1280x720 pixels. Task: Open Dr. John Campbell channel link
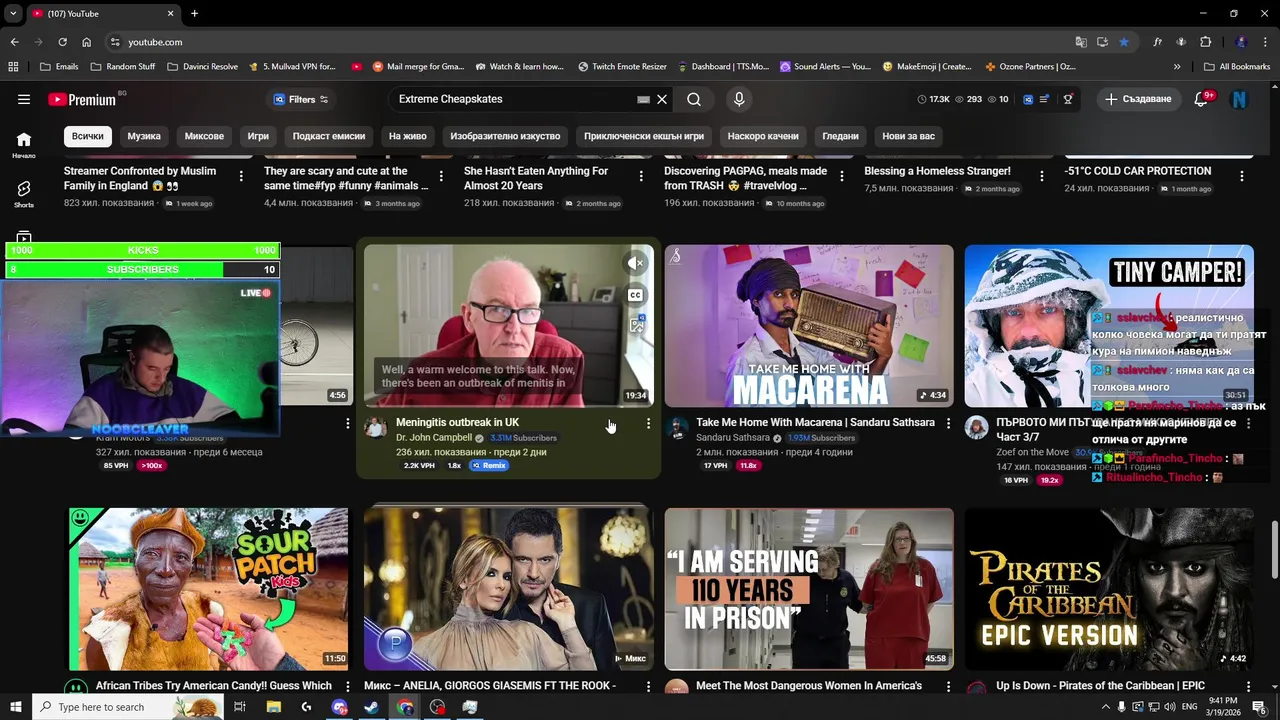tap(435, 438)
